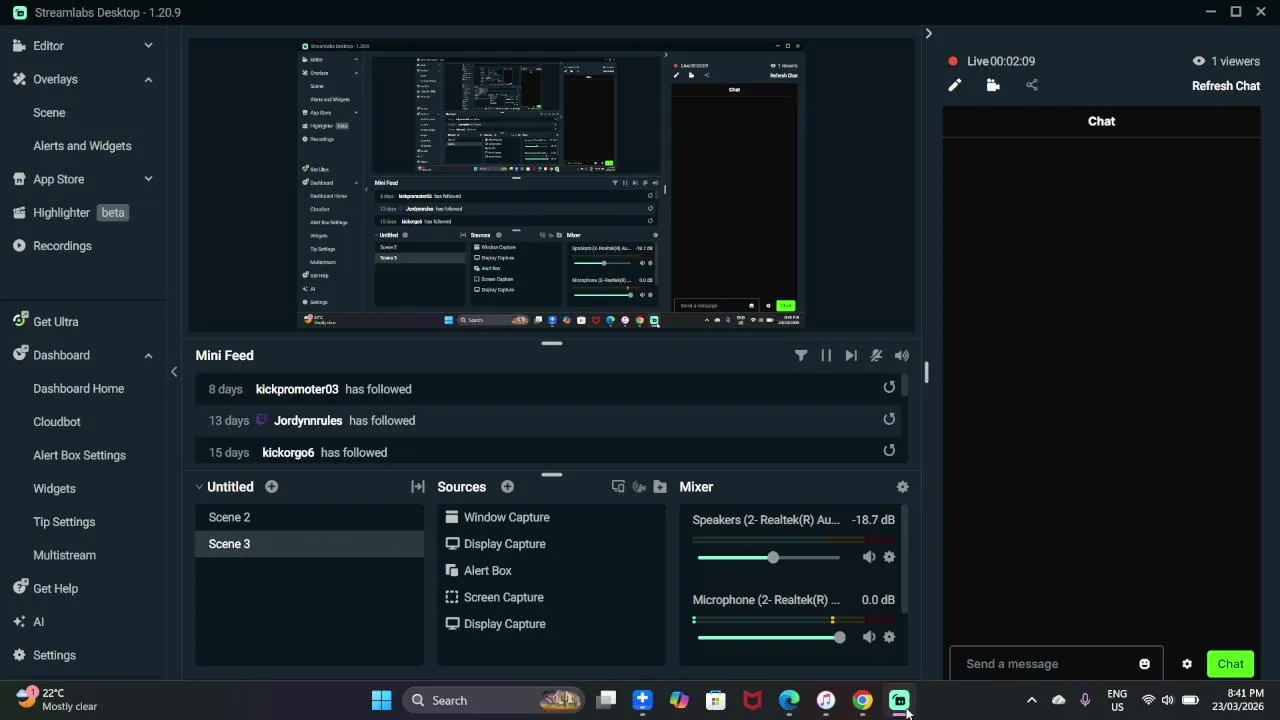Open Alert Box Settings

[79, 455]
